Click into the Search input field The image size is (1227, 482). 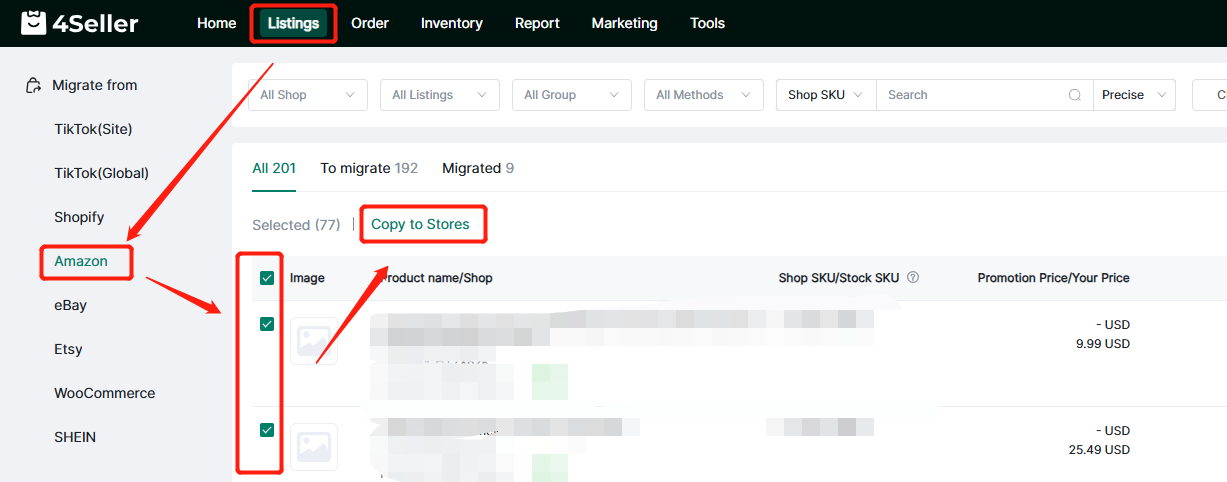click(x=970, y=95)
